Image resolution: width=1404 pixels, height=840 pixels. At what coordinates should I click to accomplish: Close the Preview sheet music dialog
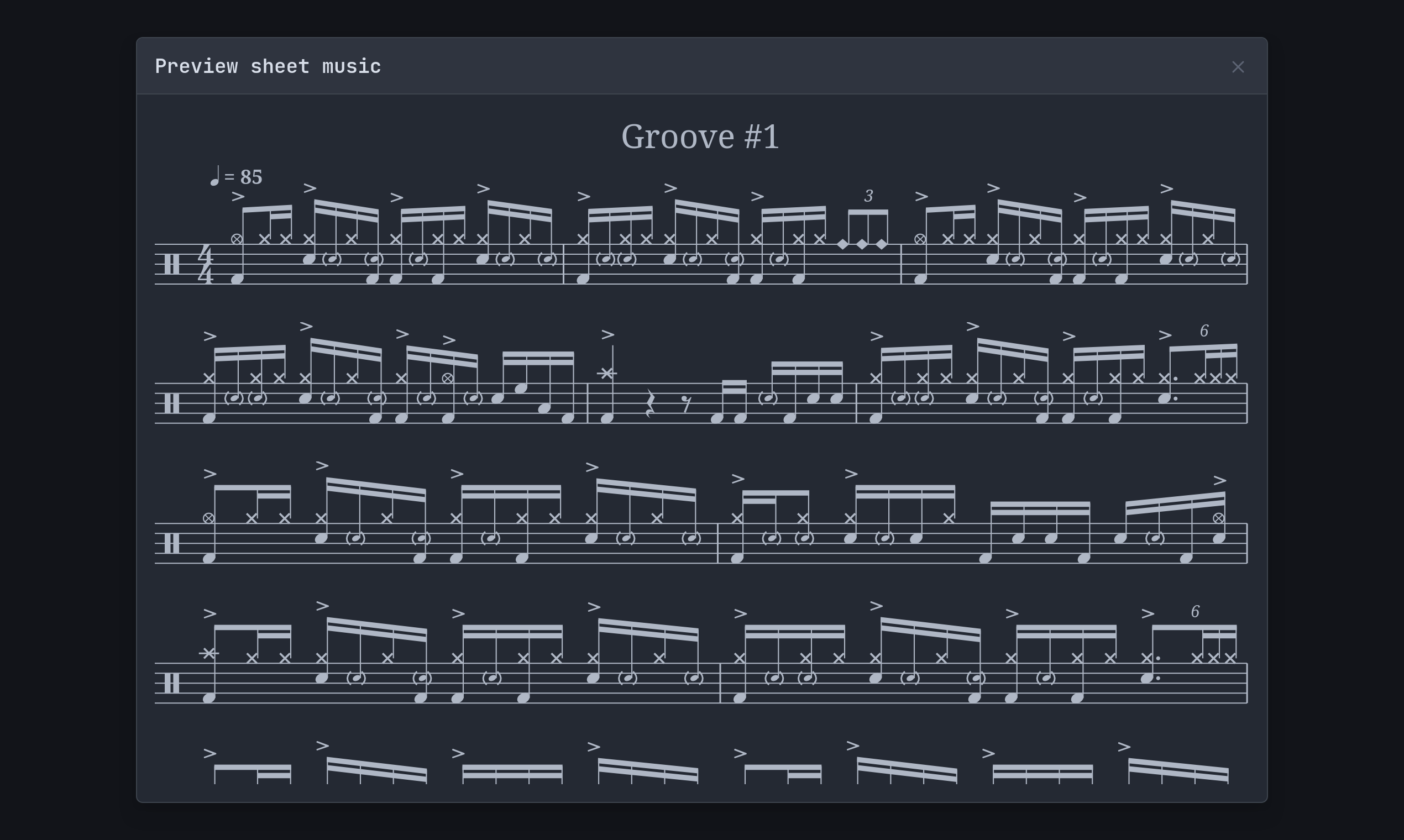click(x=1238, y=67)
